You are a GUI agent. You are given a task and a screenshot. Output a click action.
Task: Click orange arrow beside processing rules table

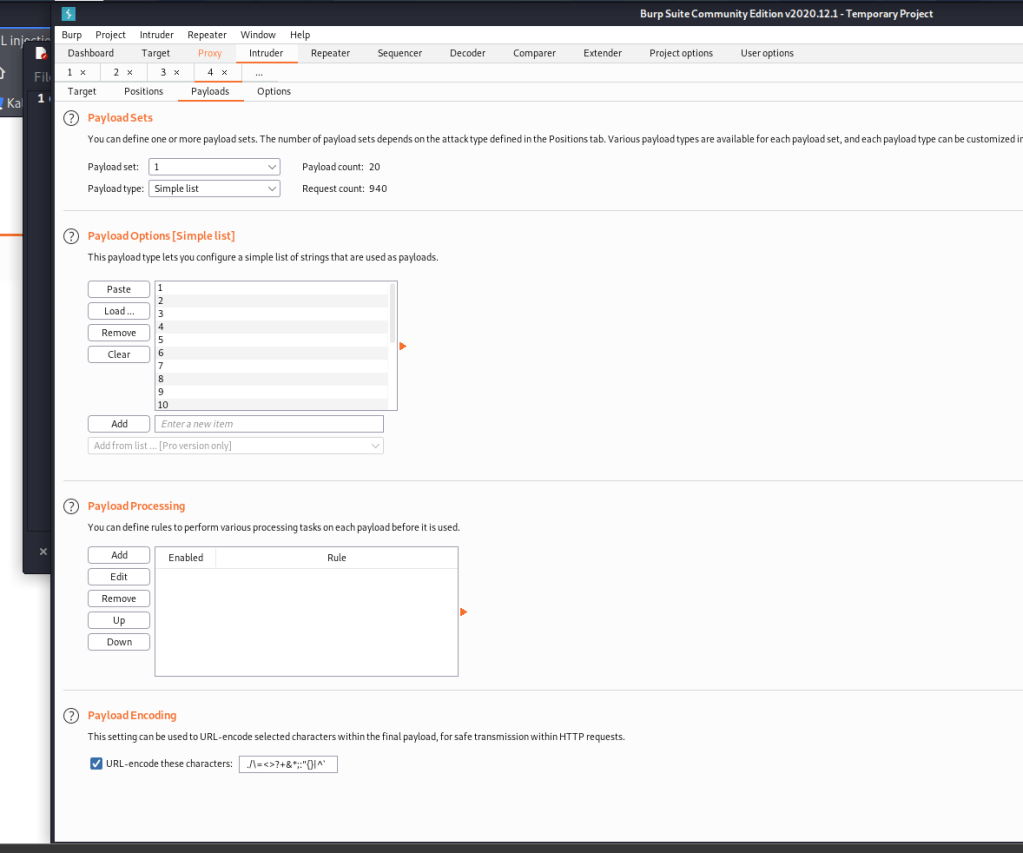tap(464, 612)
